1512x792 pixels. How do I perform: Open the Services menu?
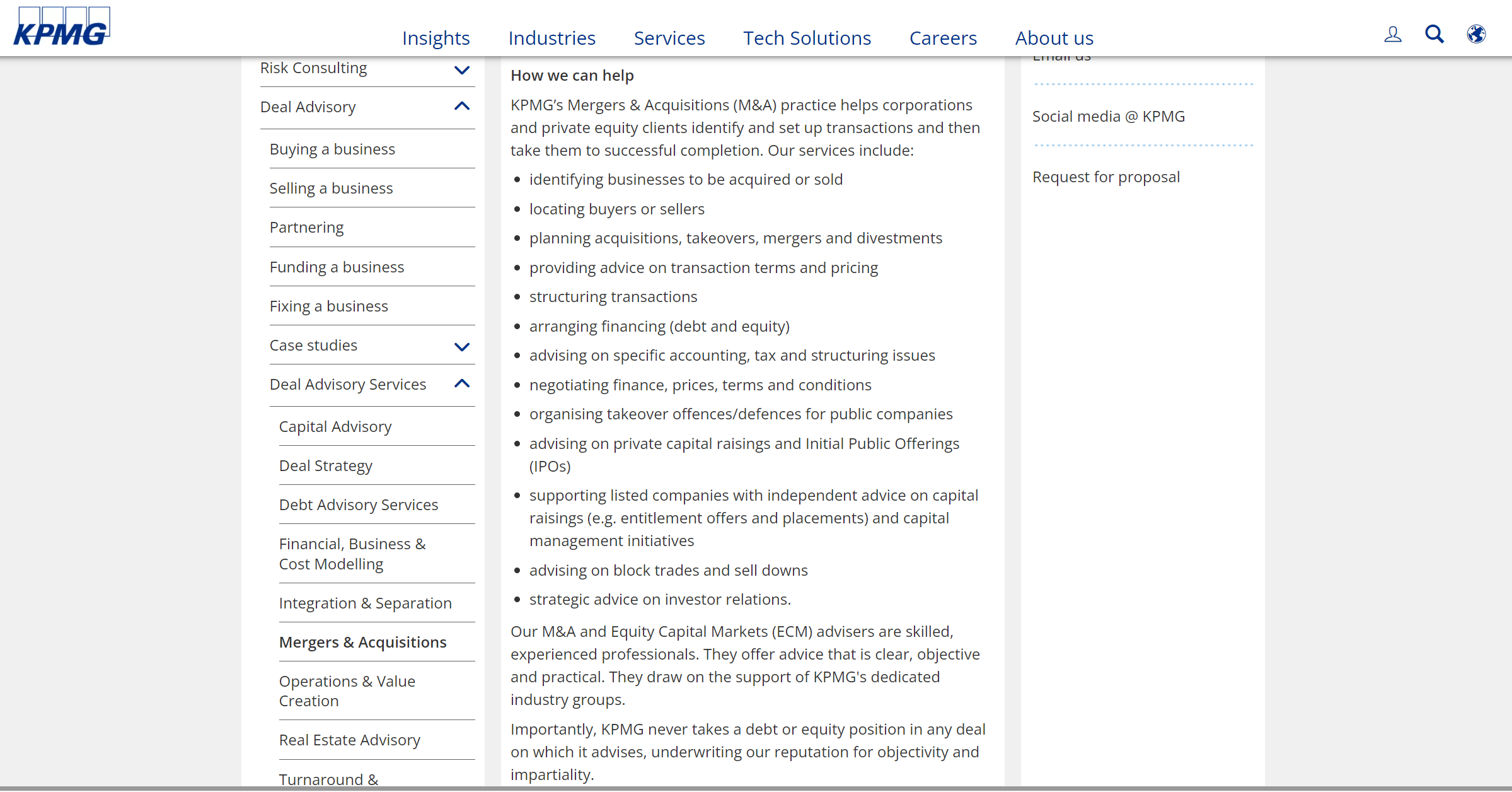click(669, 38)
